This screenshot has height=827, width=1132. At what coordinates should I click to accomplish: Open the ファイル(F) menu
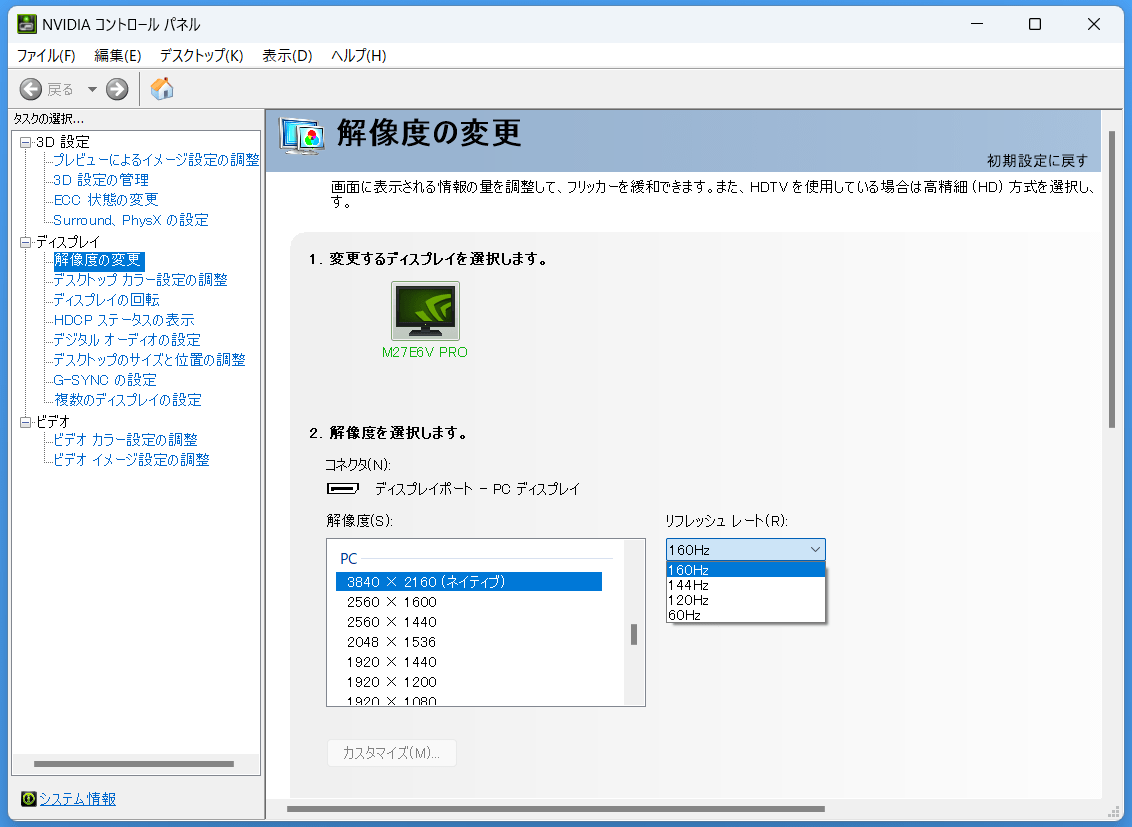(46, 55)
